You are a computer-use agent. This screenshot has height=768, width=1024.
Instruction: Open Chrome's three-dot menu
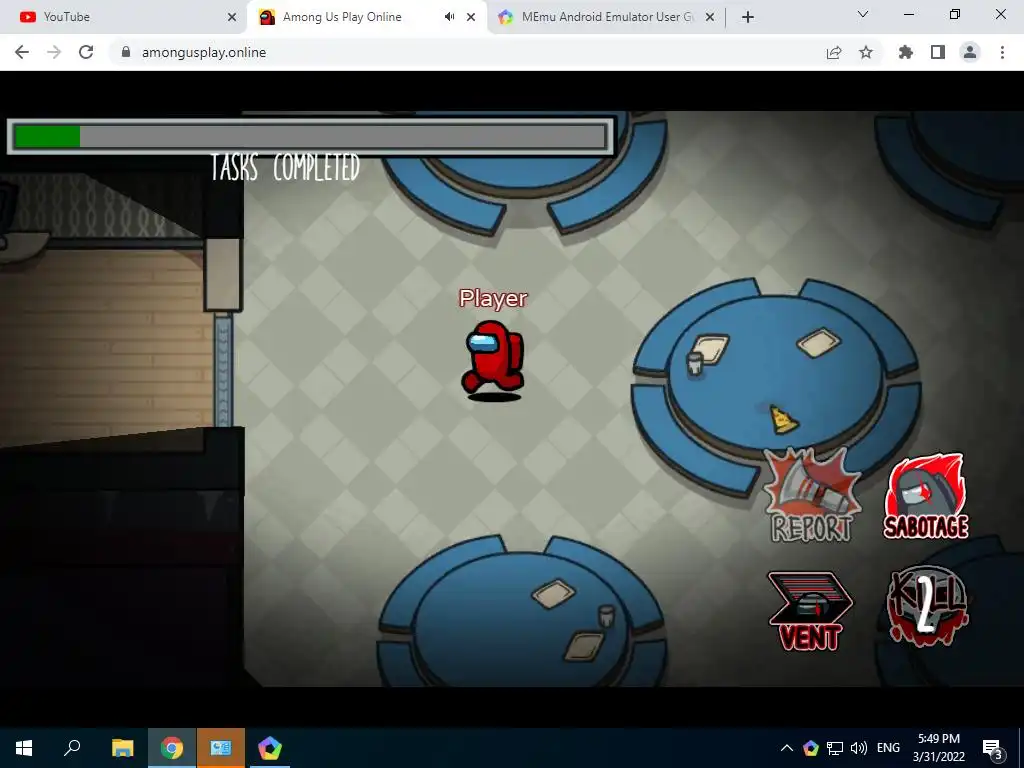(x=1002, y=52)
